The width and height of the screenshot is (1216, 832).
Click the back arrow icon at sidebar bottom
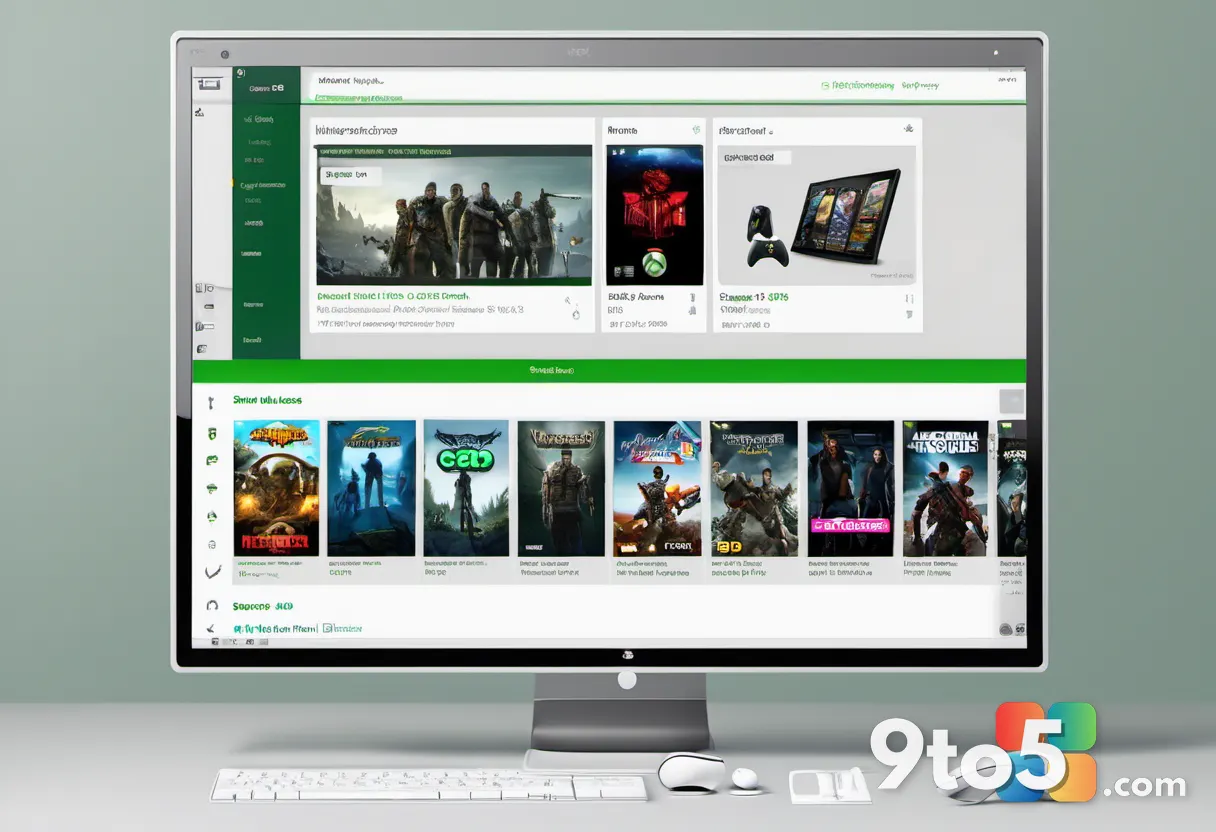point(211,630)
